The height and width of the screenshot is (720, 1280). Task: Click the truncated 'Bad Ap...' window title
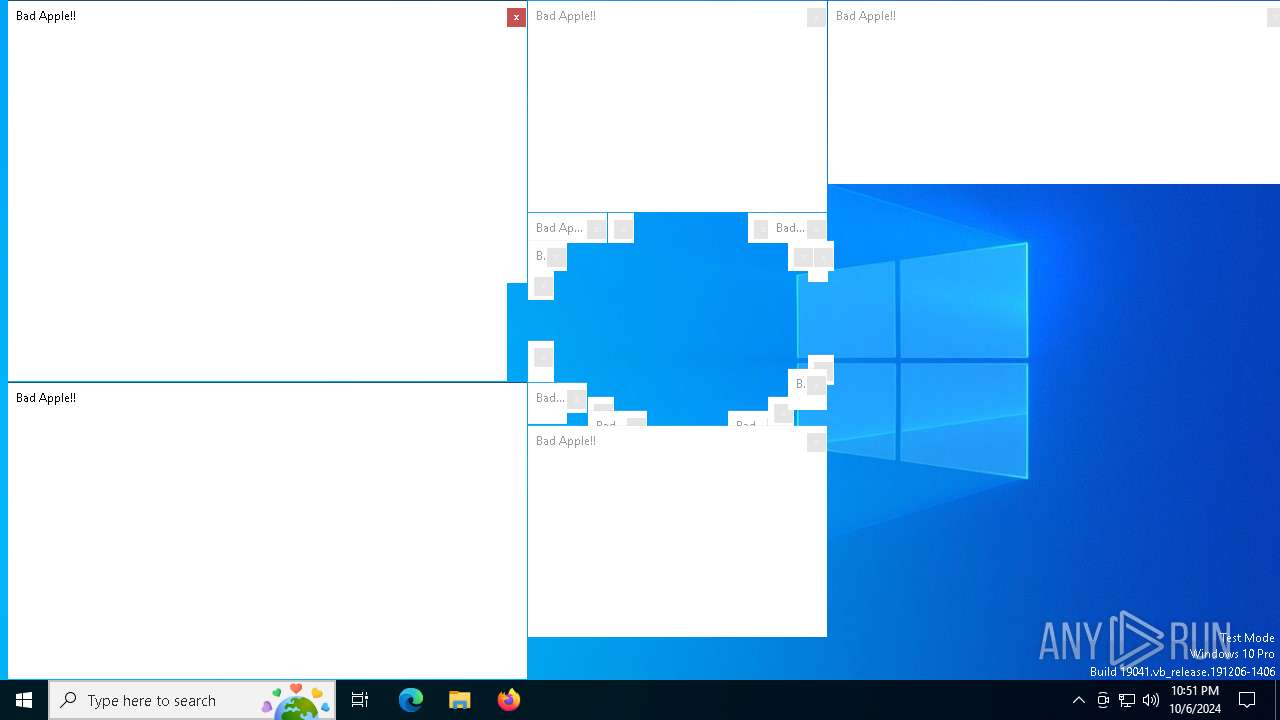[559, 228]
